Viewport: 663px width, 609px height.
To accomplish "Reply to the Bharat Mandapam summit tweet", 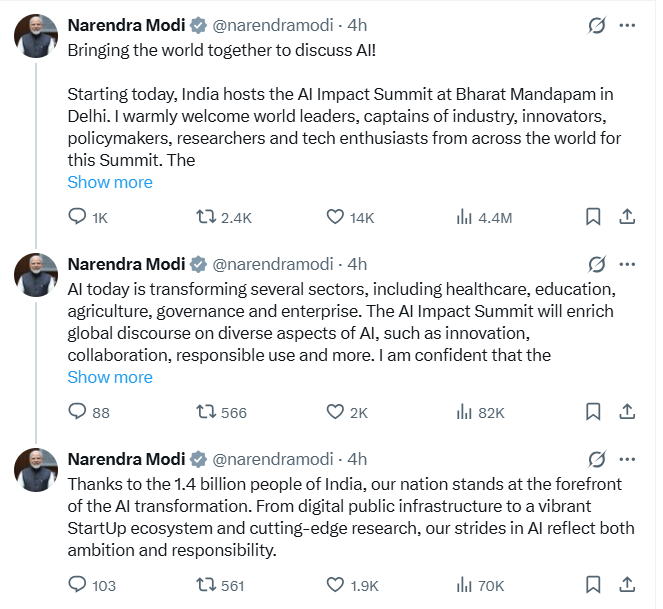I will [x=78, y=217].
